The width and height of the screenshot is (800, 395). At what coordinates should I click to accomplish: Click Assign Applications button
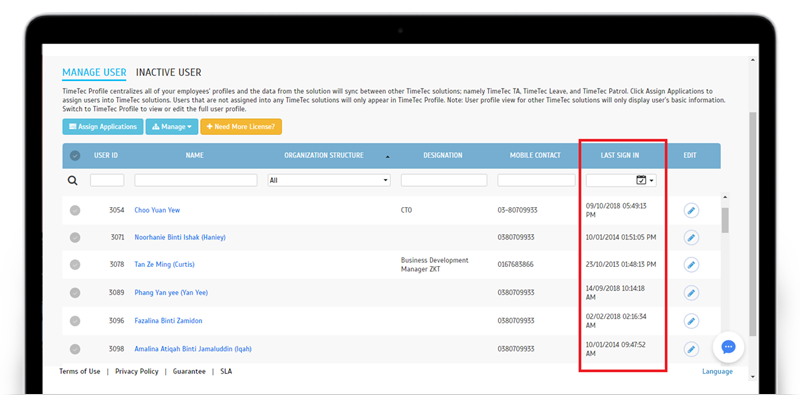[x=103, y=127]
